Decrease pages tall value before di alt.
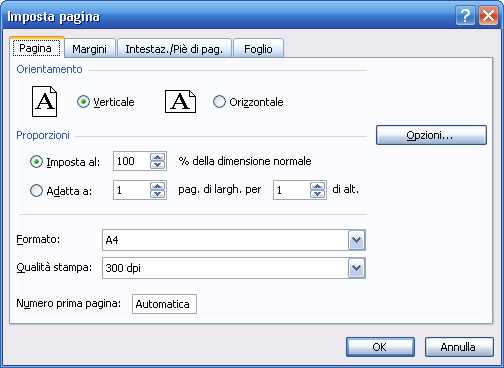 317,194
